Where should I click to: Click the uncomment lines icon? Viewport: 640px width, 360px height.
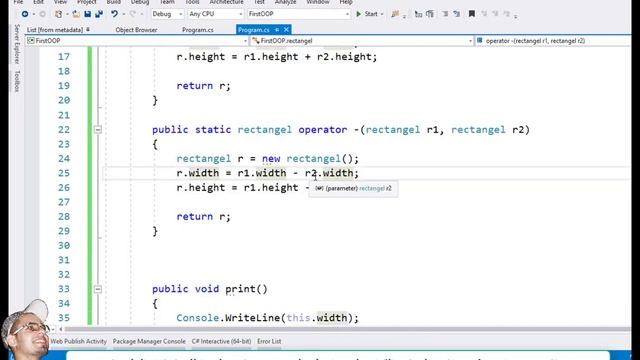pyautogui.click(x=457, y=14)
